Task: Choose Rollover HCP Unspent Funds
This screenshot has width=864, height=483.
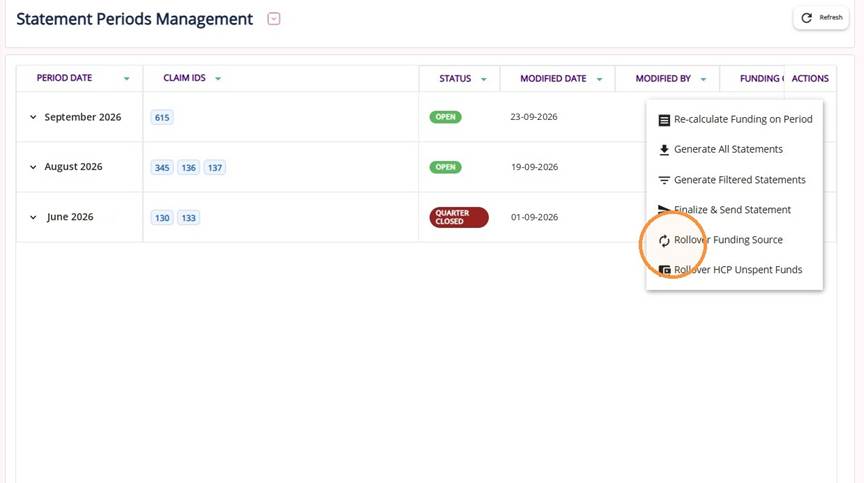Action: [x=735, y=270]
